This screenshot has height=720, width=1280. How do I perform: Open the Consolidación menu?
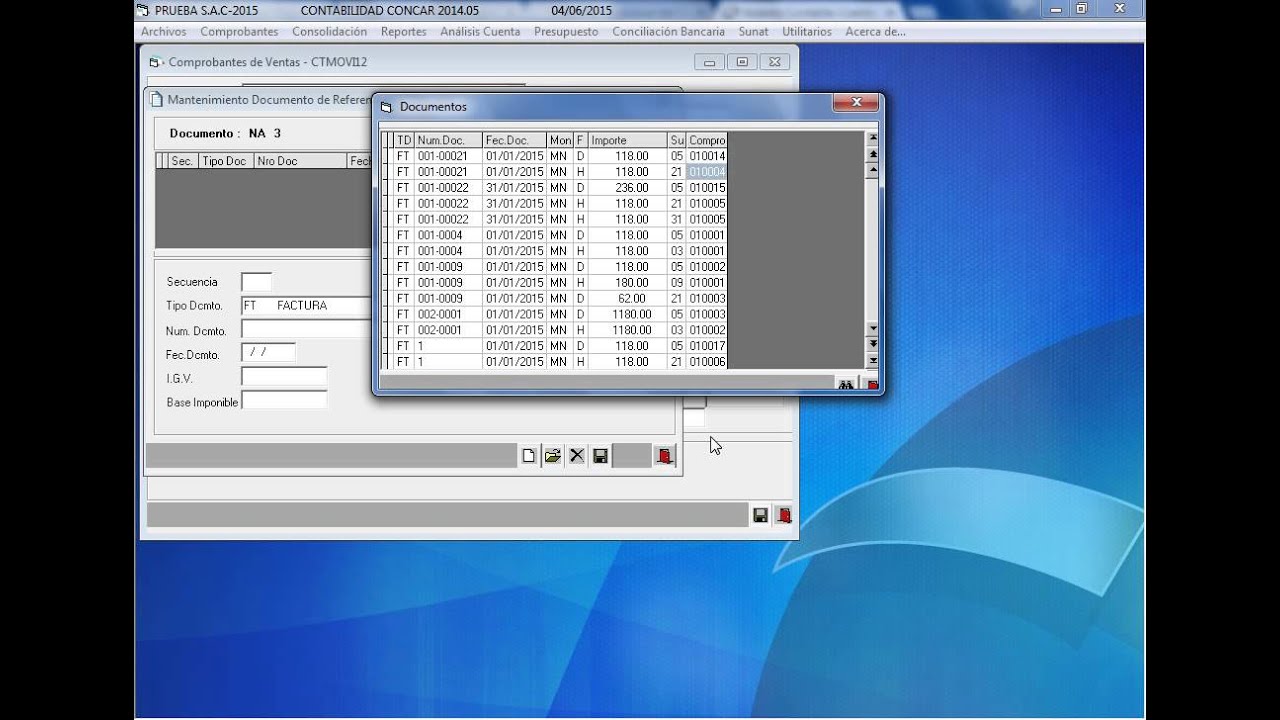coord(329,31)
